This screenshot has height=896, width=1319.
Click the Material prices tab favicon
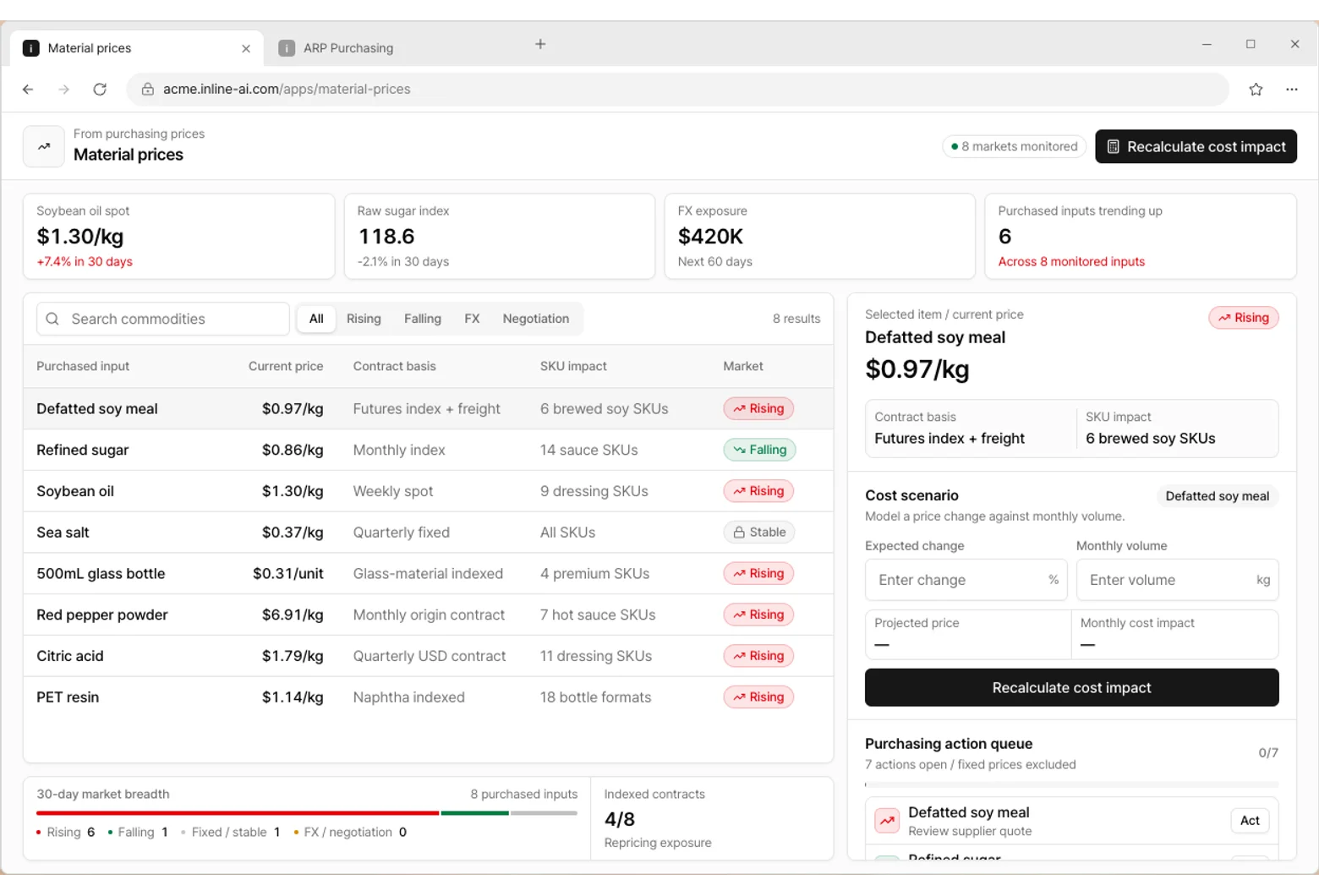(x=30, y=48)
